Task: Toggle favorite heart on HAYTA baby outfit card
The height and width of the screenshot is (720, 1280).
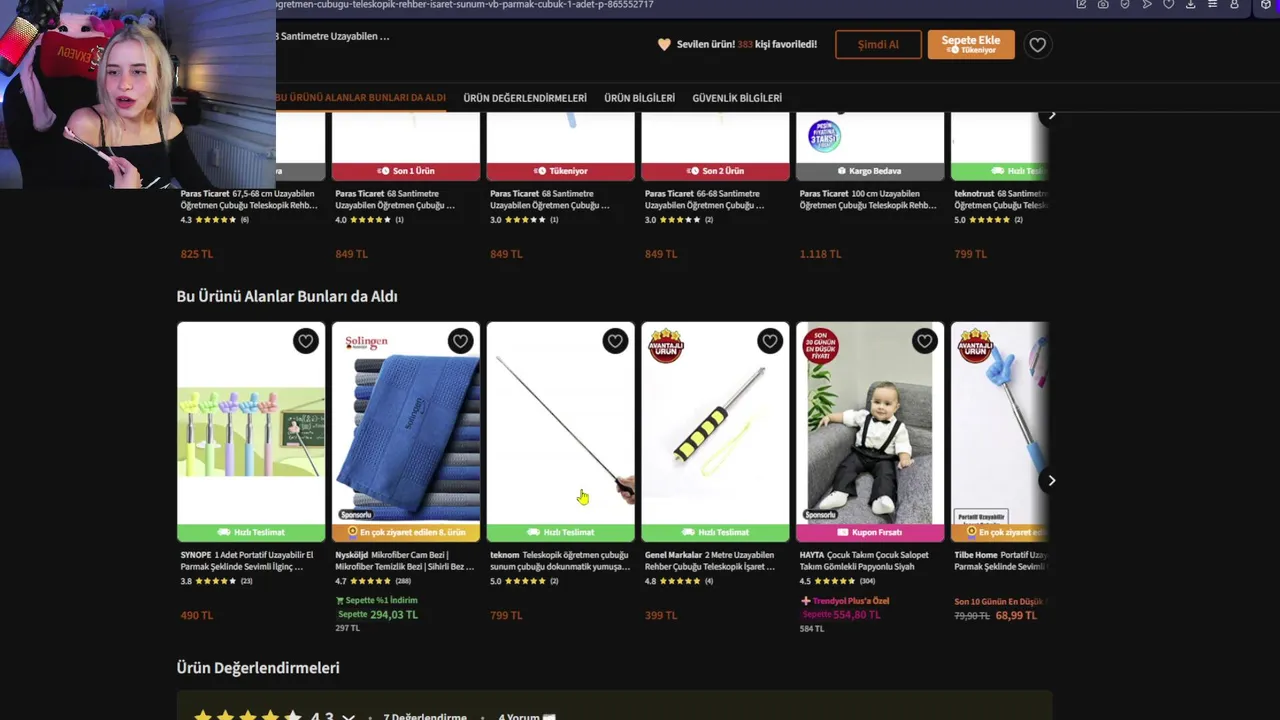Action: coord(925,341)
